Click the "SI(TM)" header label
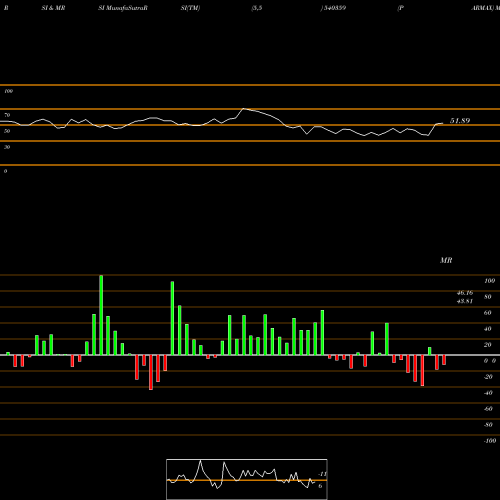 190,8
